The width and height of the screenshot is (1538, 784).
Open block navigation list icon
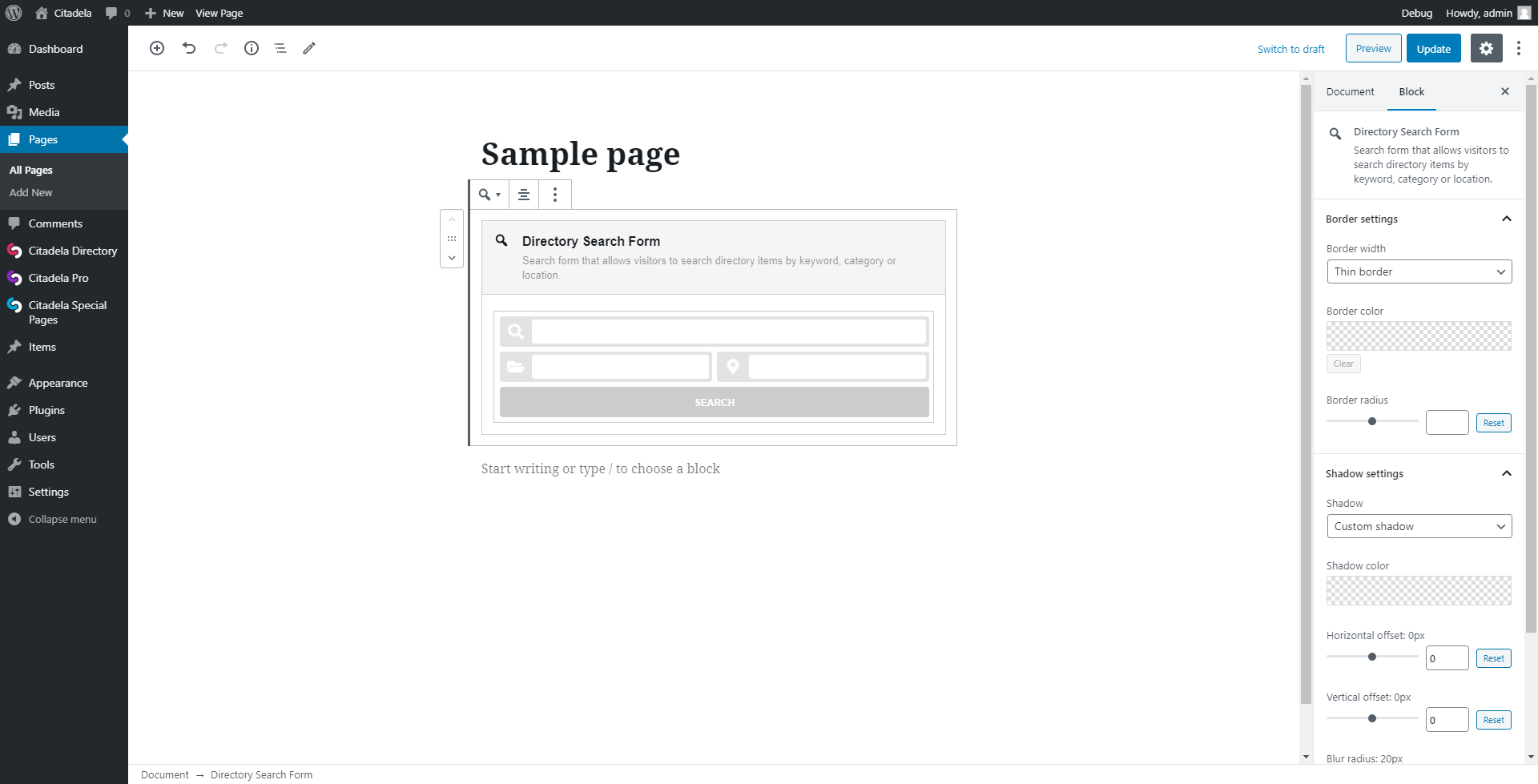coord(280,48)
